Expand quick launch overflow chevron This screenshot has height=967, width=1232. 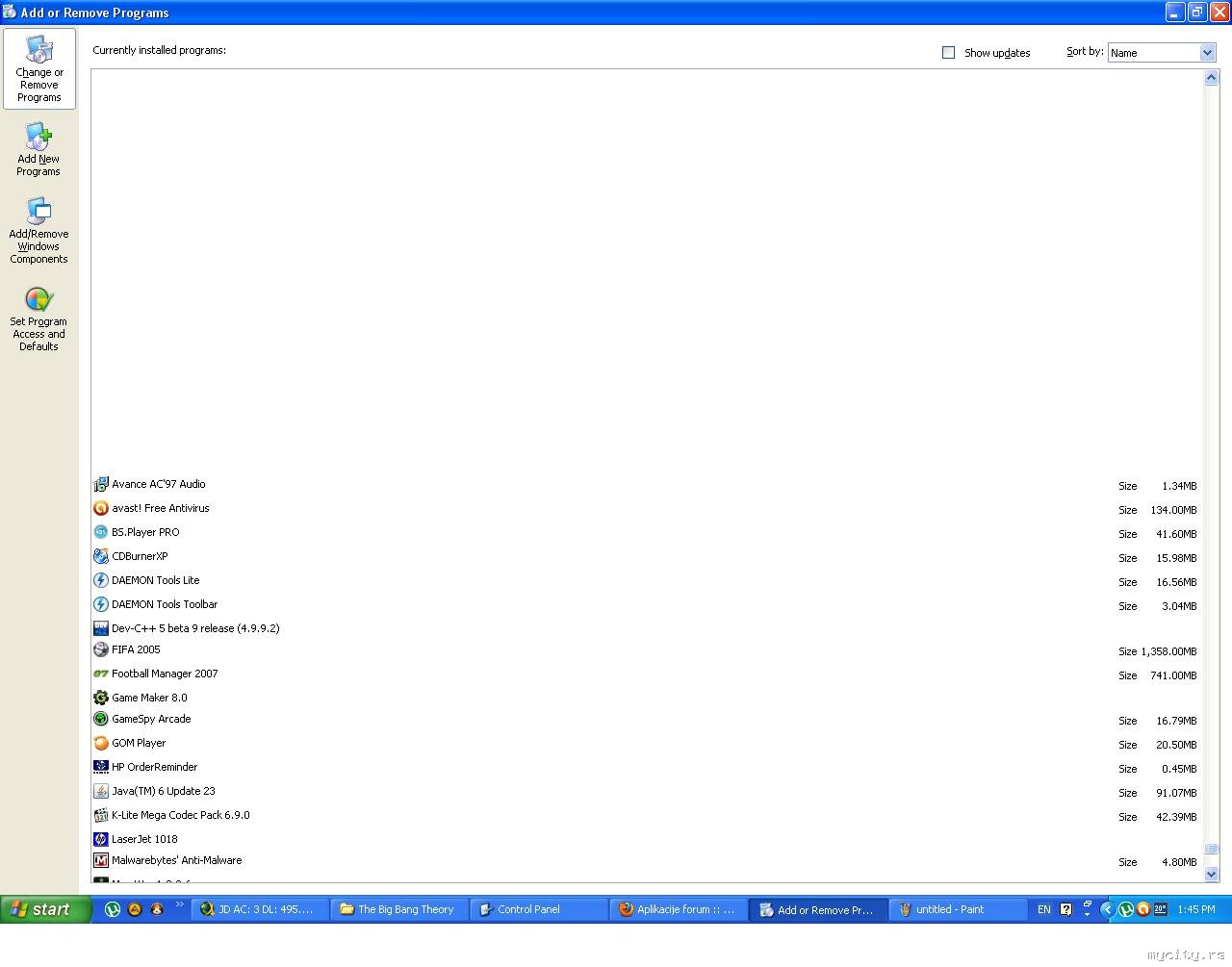179,904
